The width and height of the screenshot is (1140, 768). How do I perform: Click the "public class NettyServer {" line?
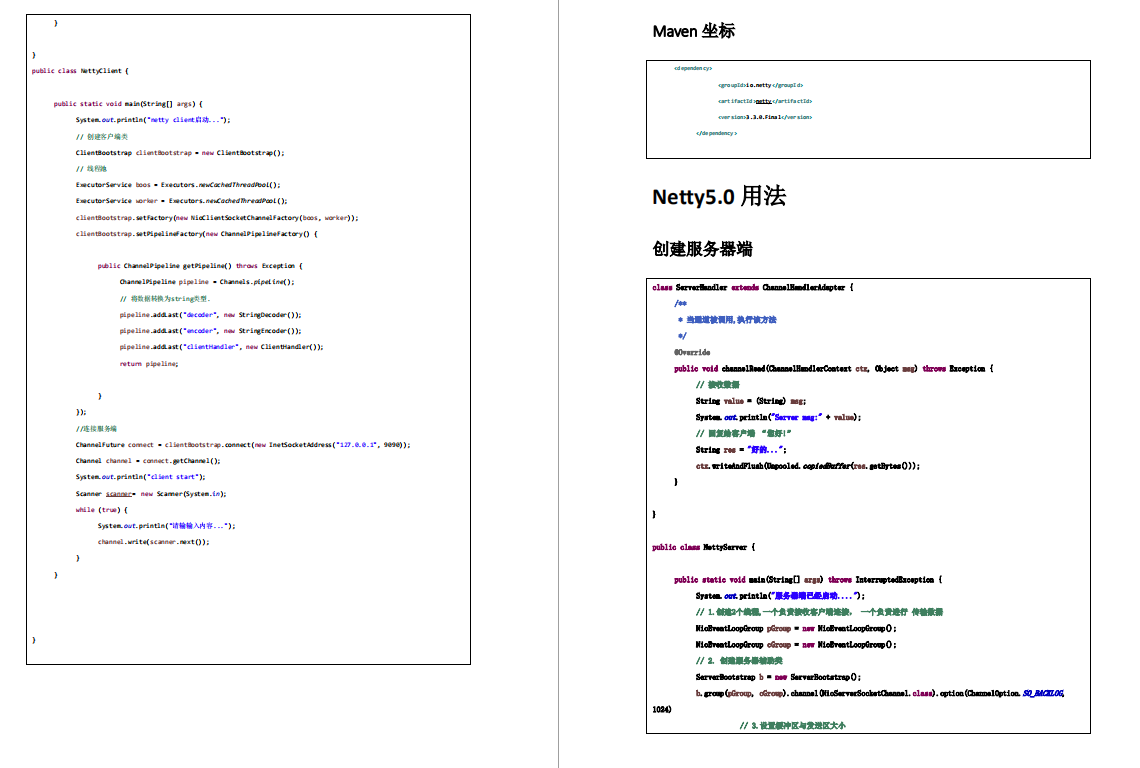point(704,548)
